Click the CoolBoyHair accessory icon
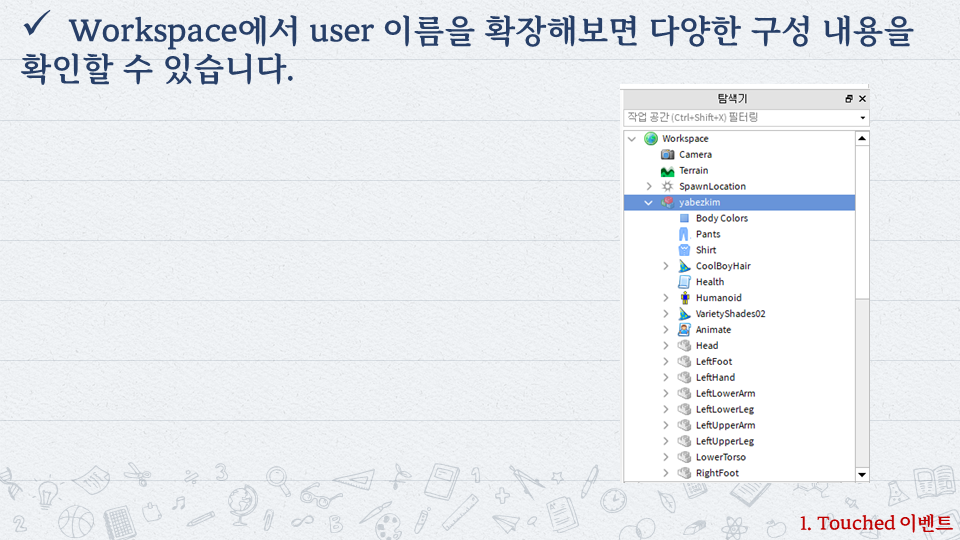960x540 pixels. 684,266
